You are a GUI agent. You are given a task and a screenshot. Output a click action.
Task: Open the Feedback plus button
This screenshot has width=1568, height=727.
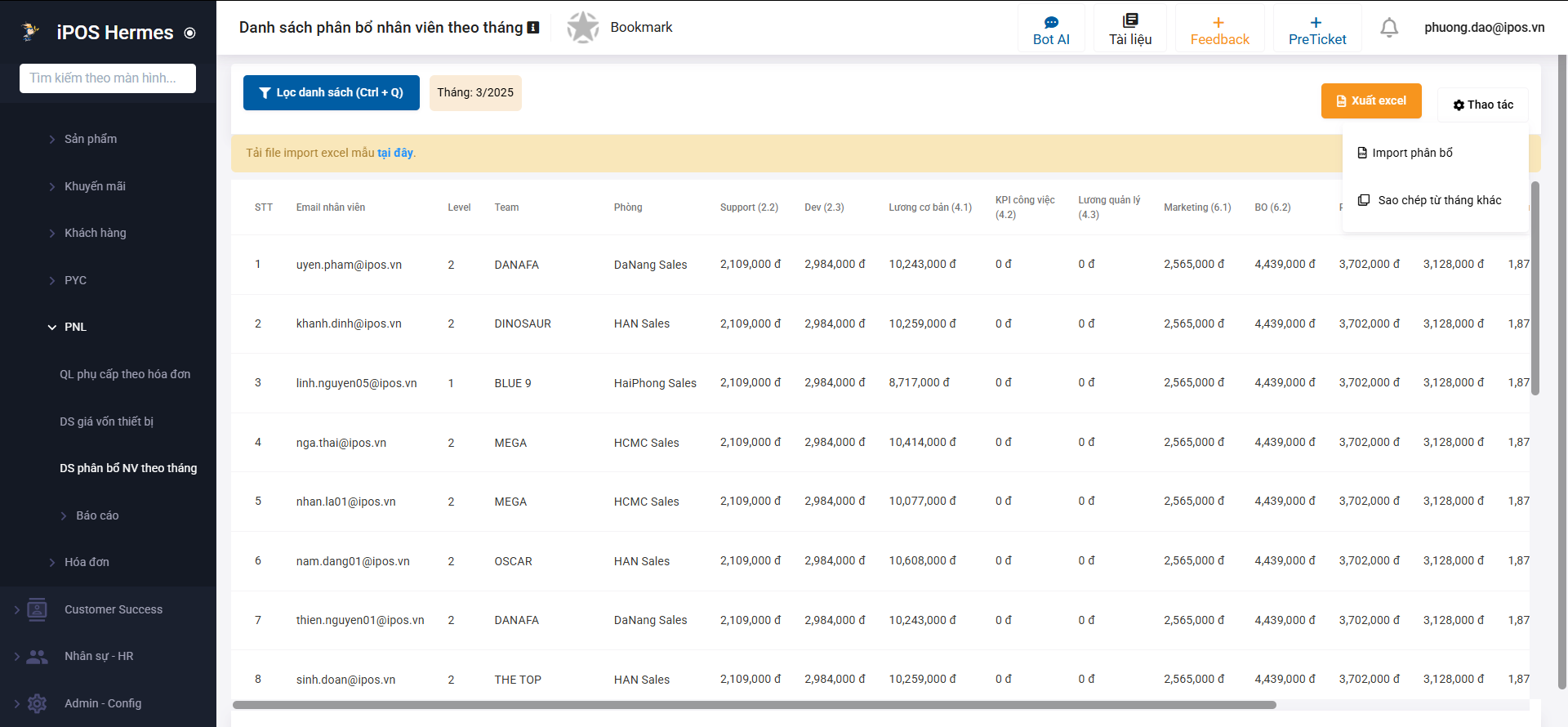click(1219, 29)
